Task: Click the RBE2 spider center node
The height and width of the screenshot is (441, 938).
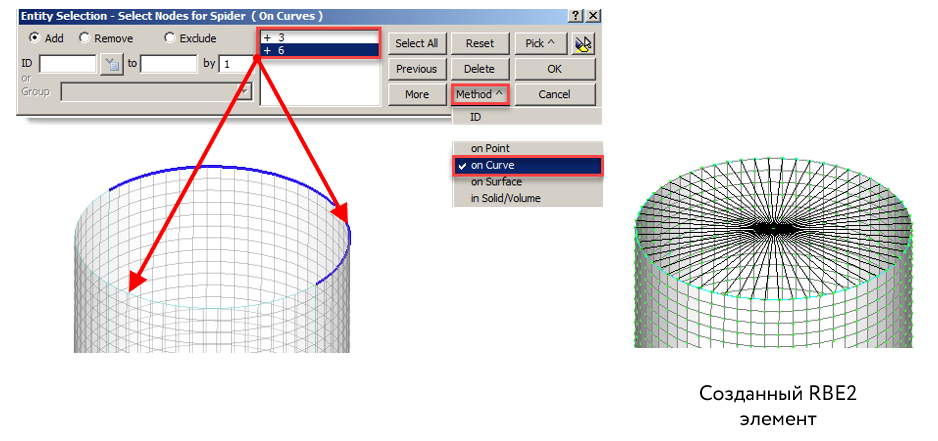Action: pyautogui.click(x=773, y=228)
